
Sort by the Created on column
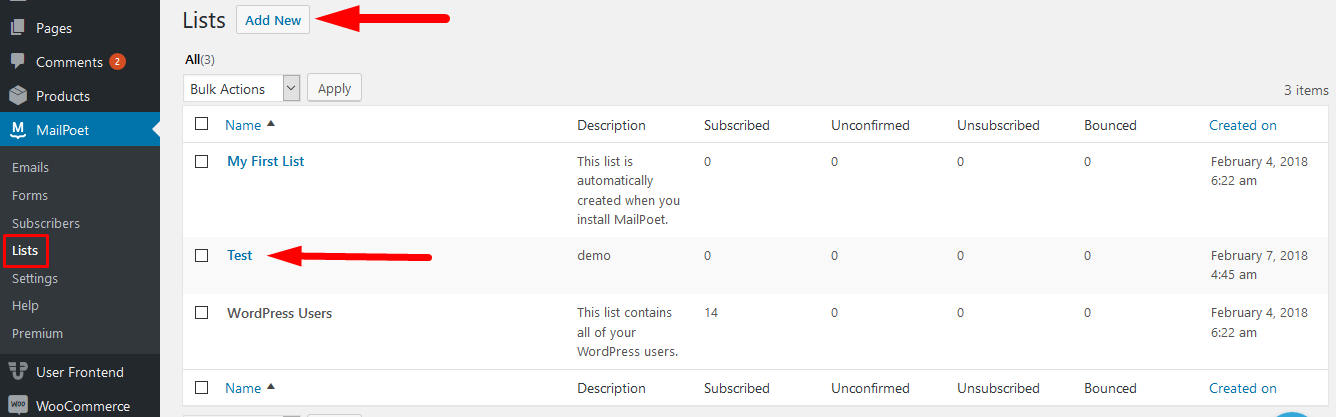(1243, 125)
